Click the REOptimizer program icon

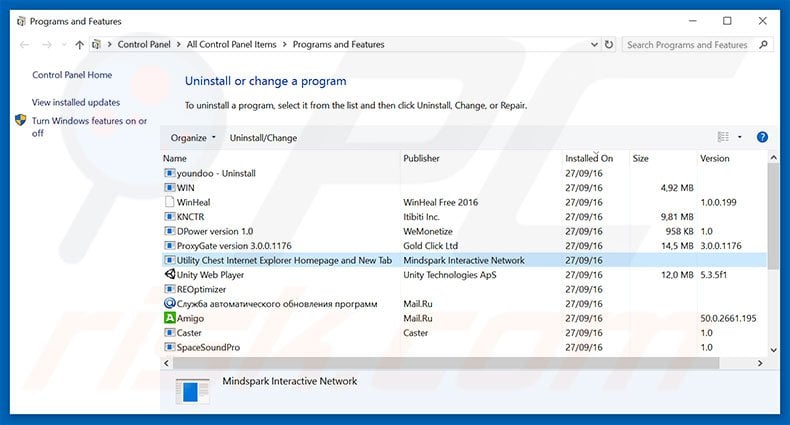[x=170, y=289]
